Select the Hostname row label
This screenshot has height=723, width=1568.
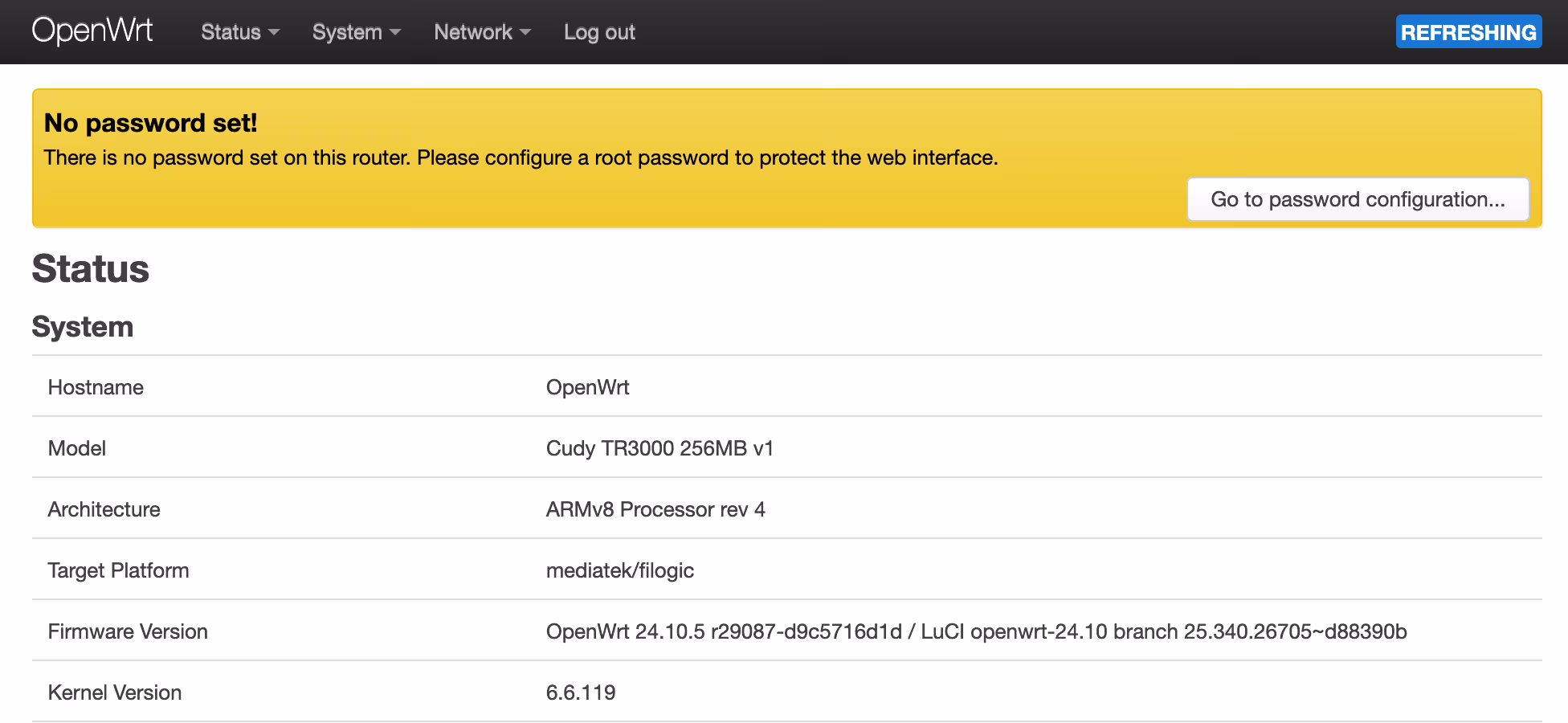96,387
